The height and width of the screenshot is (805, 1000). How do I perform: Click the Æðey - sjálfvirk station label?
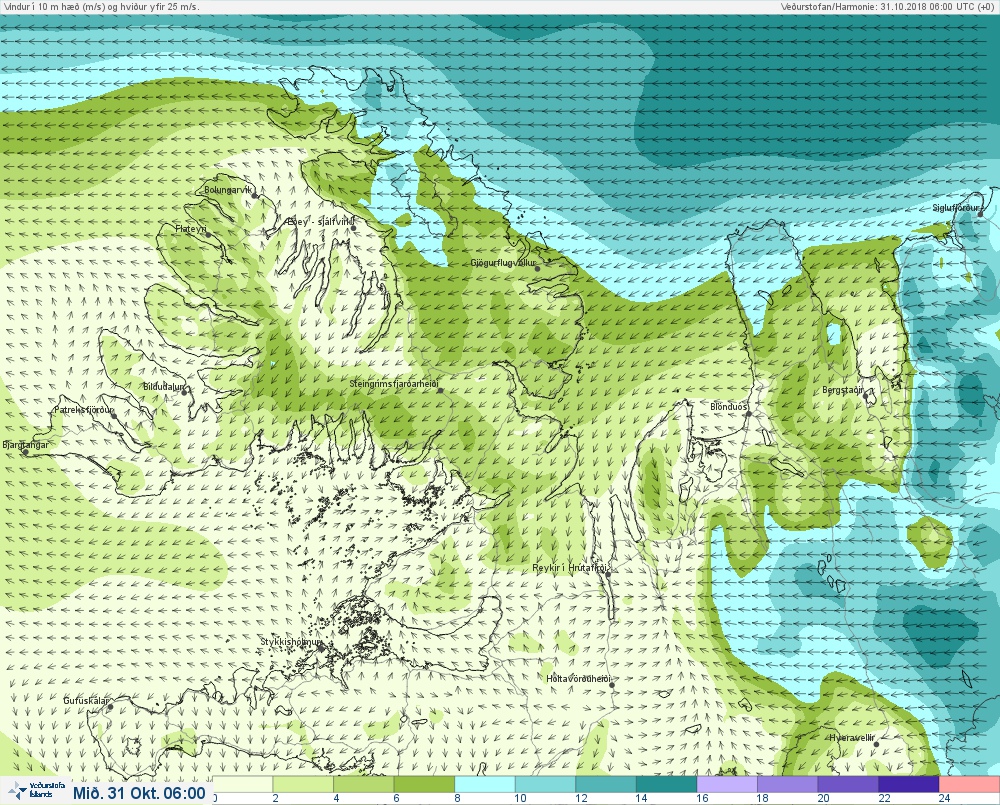click(x=320, y=221)
